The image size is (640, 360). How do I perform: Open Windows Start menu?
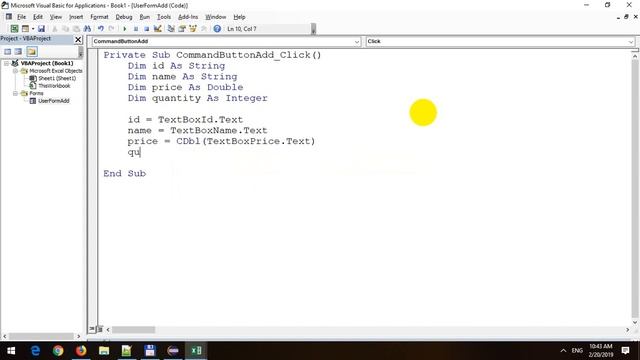[11, 351]
